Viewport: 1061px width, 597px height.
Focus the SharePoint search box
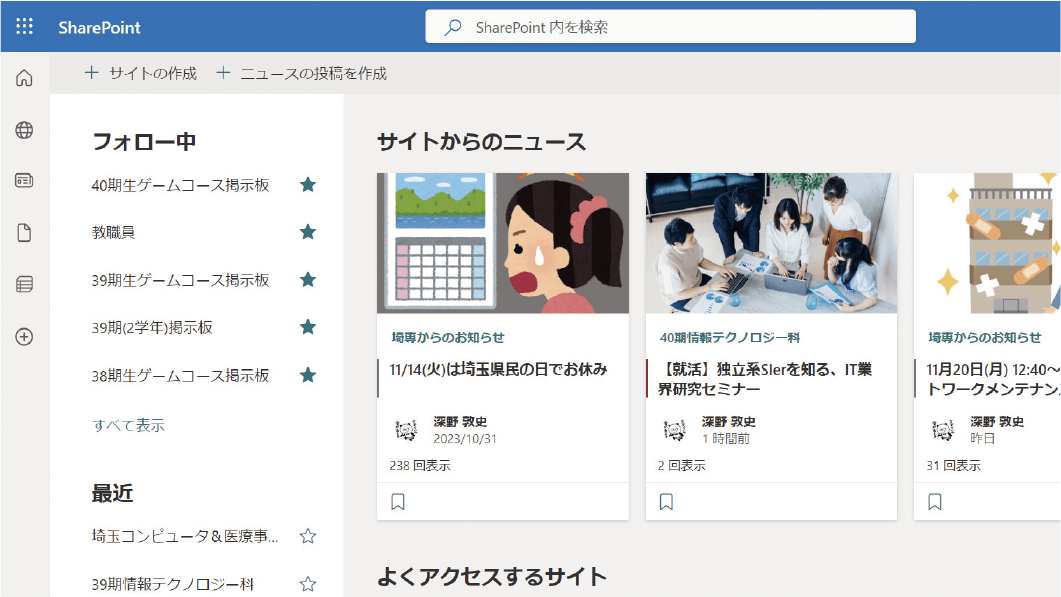click(x=670, y=27)
